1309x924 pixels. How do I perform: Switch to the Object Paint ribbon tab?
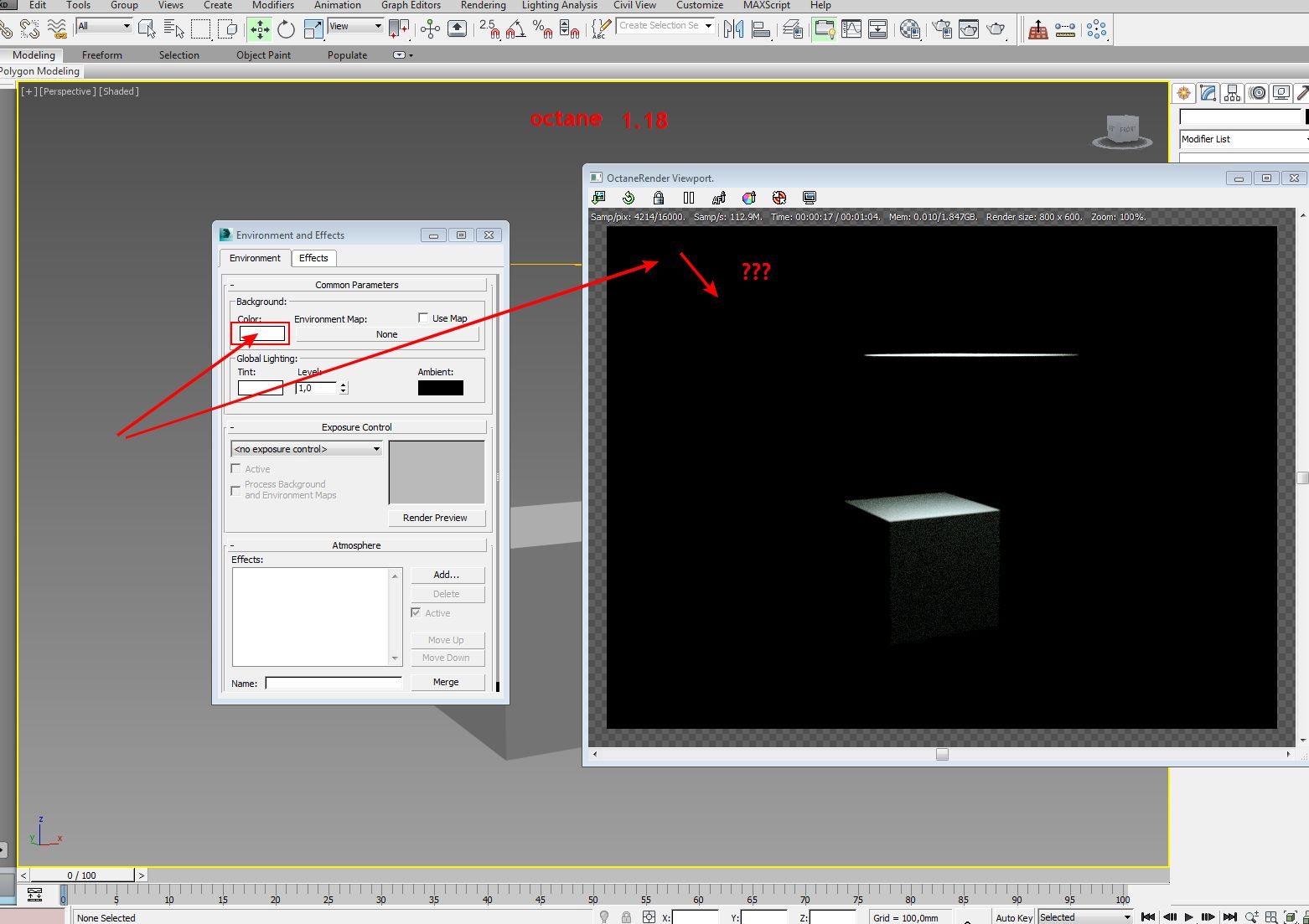click(x=263, y=55)
